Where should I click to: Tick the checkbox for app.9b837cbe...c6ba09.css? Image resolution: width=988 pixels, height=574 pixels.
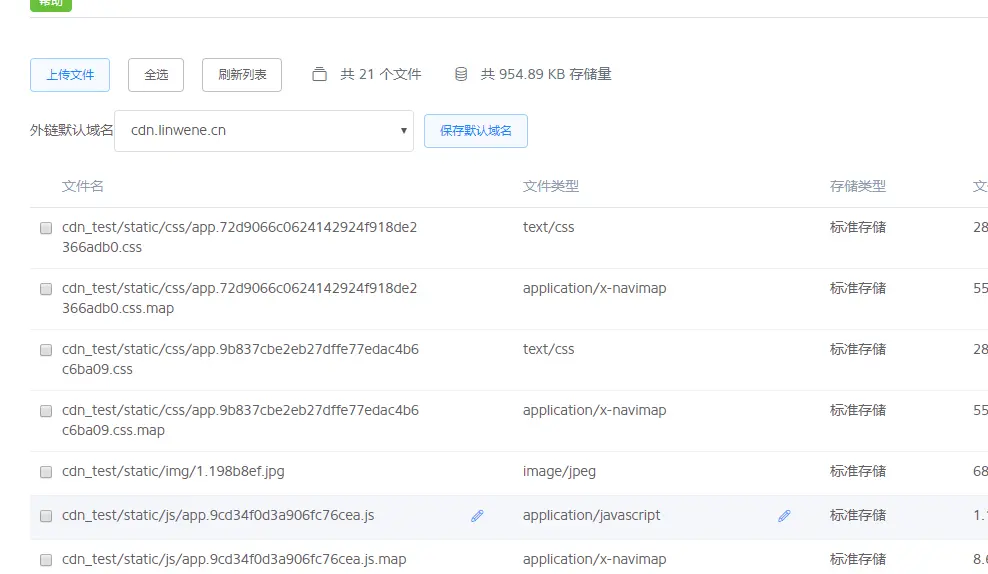(x=46, y=350)
